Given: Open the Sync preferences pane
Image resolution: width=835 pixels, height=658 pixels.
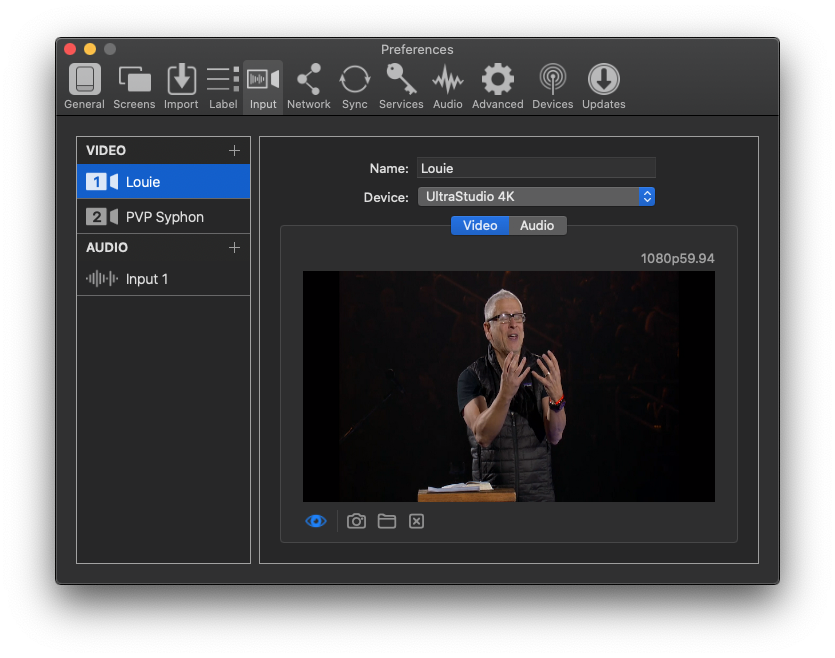Looking at the screenshot, I should 355,87.
